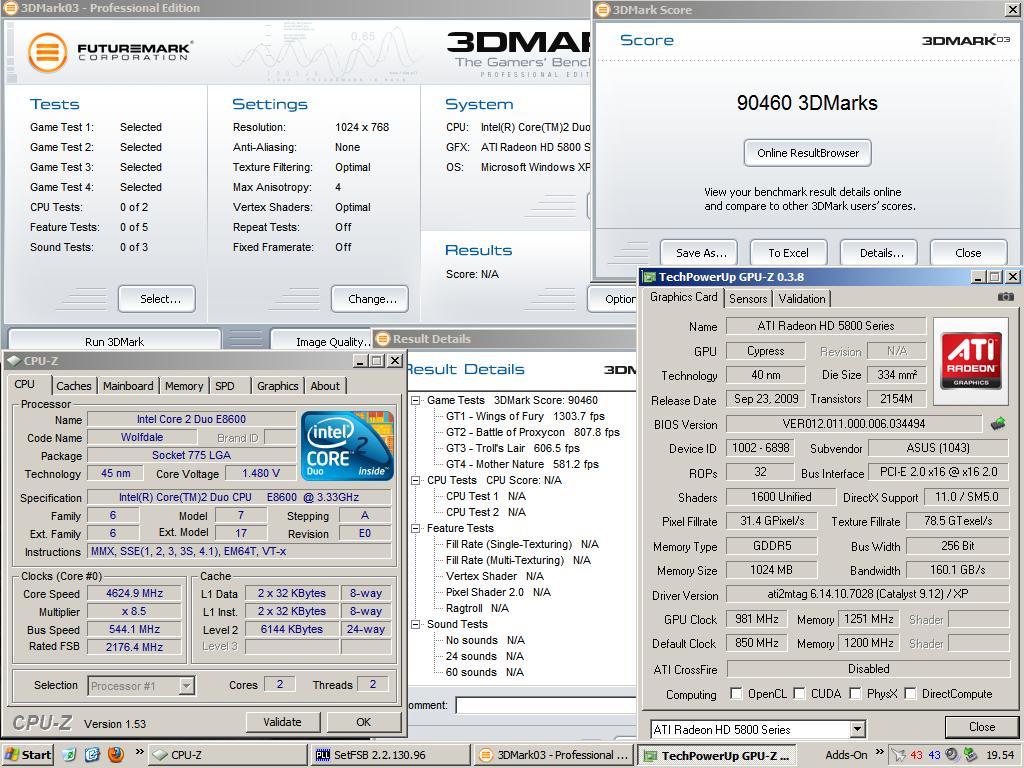Image resolution: width=1024 pixels, height=768 pixels.
Task: Select the GT3 - Troll's Lair row
Action: tap(513, 448)
